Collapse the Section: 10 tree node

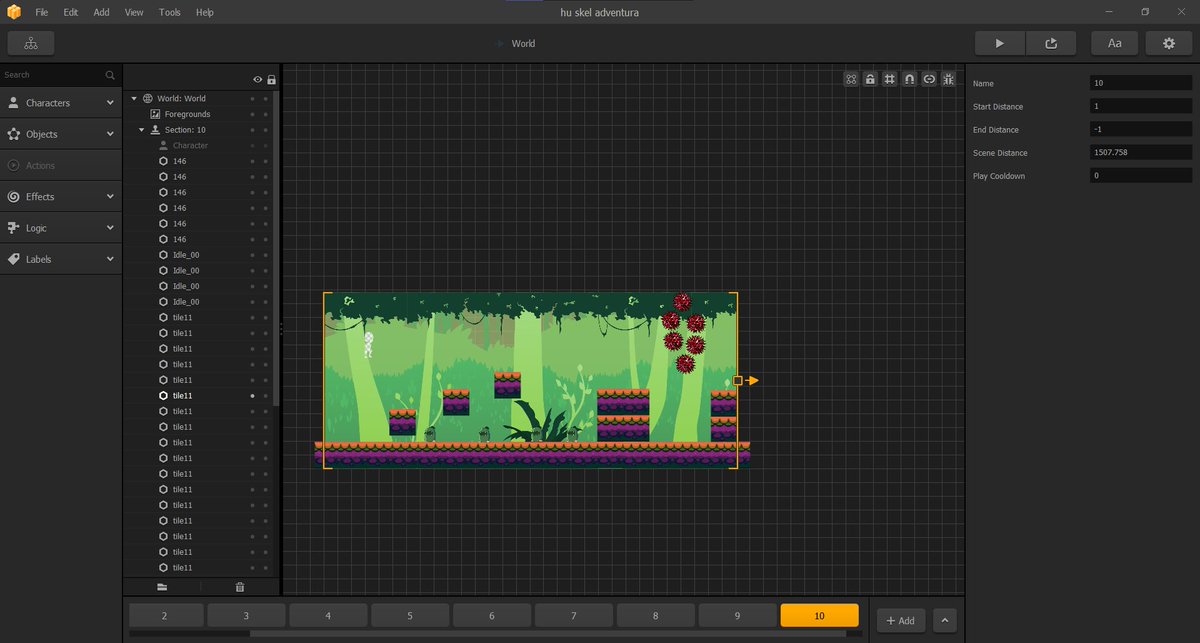point(142,130)
